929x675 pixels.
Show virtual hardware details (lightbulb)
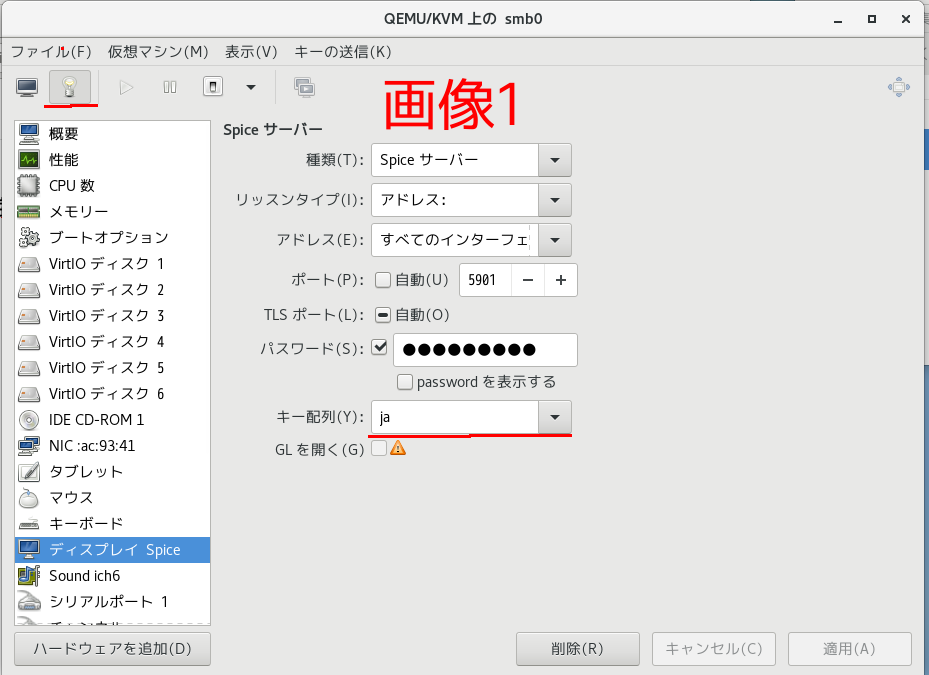tap(70, 88)
